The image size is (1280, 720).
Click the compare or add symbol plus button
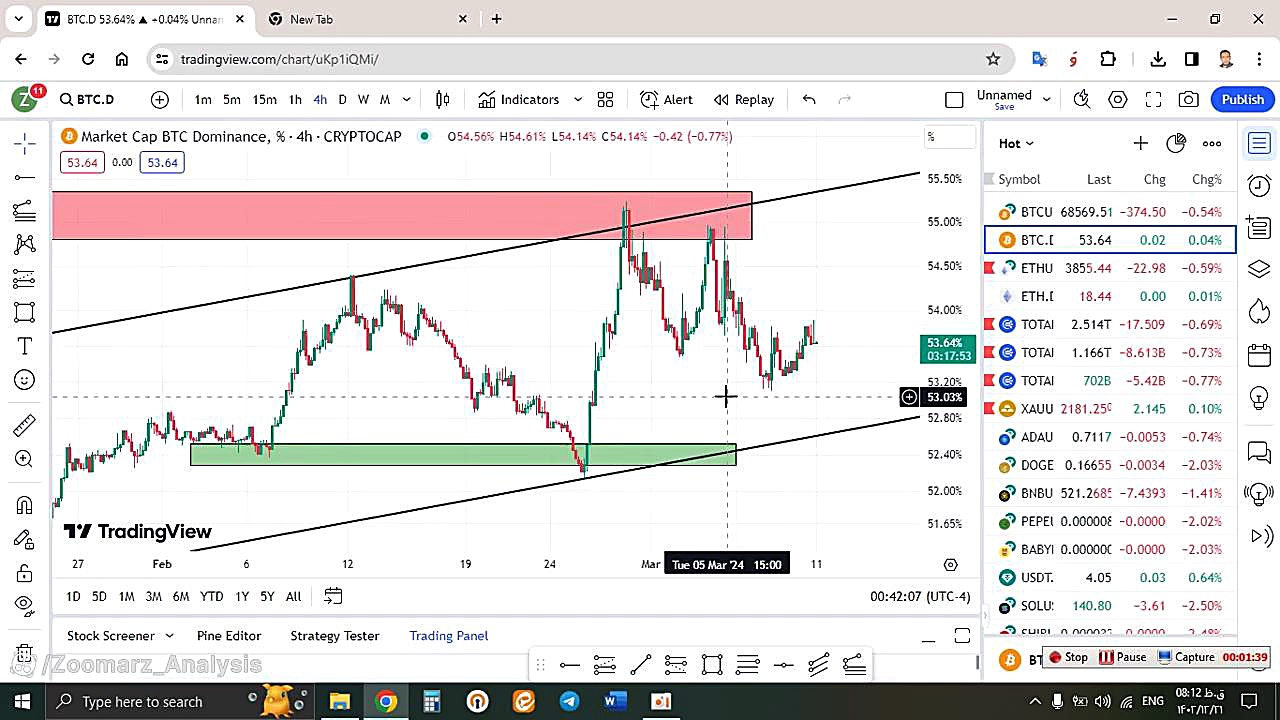point(160,99)
